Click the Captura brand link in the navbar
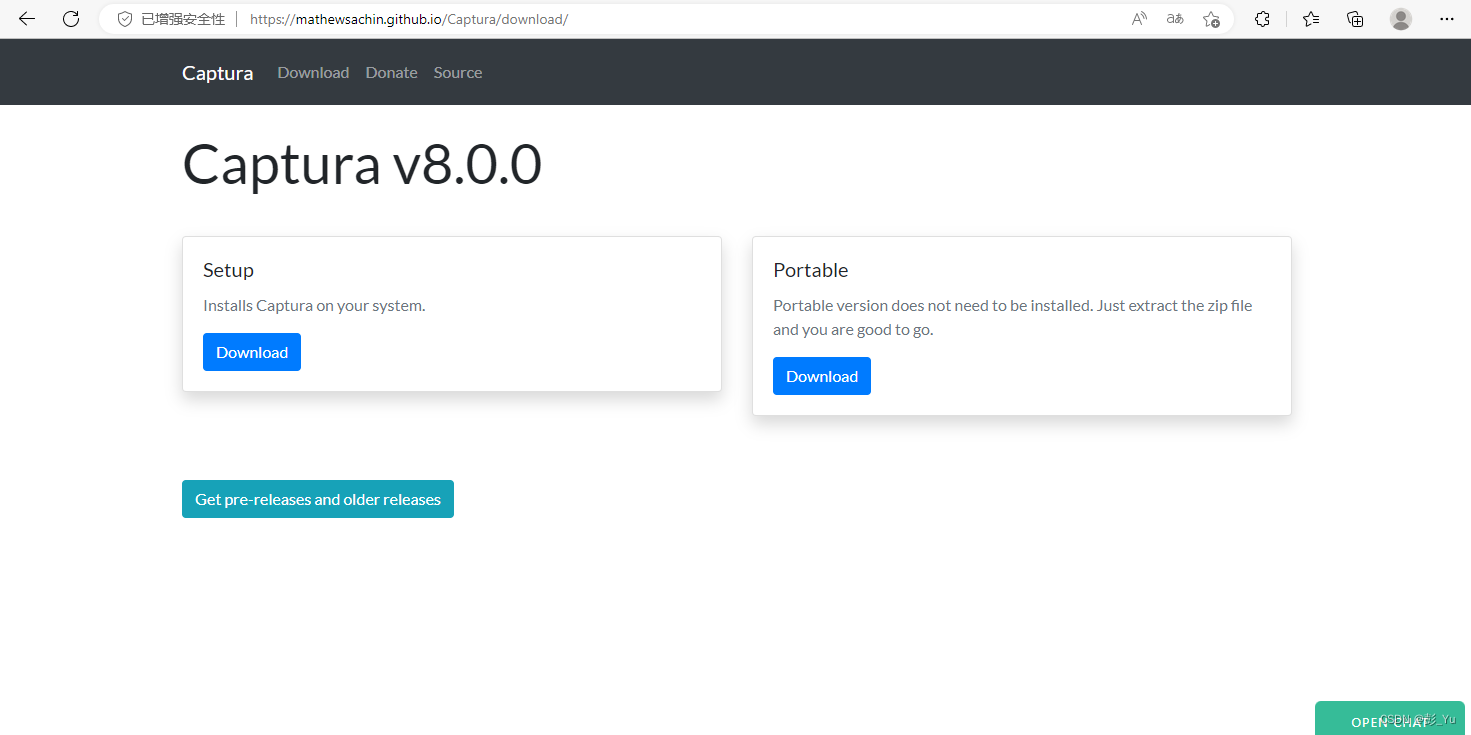This screenshot has height=735, width=1471. 217,73
